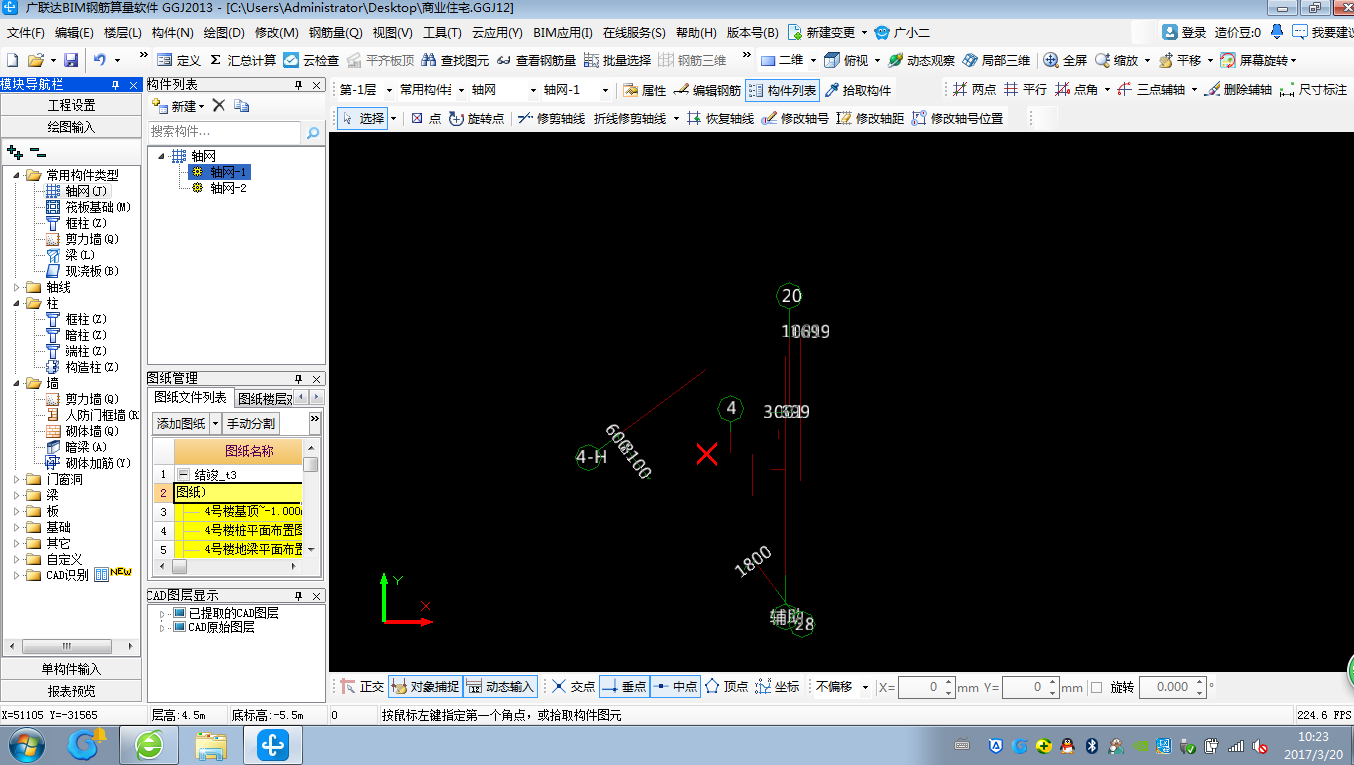Click 修剪轴线 trim axis tool

click(551, 118)
